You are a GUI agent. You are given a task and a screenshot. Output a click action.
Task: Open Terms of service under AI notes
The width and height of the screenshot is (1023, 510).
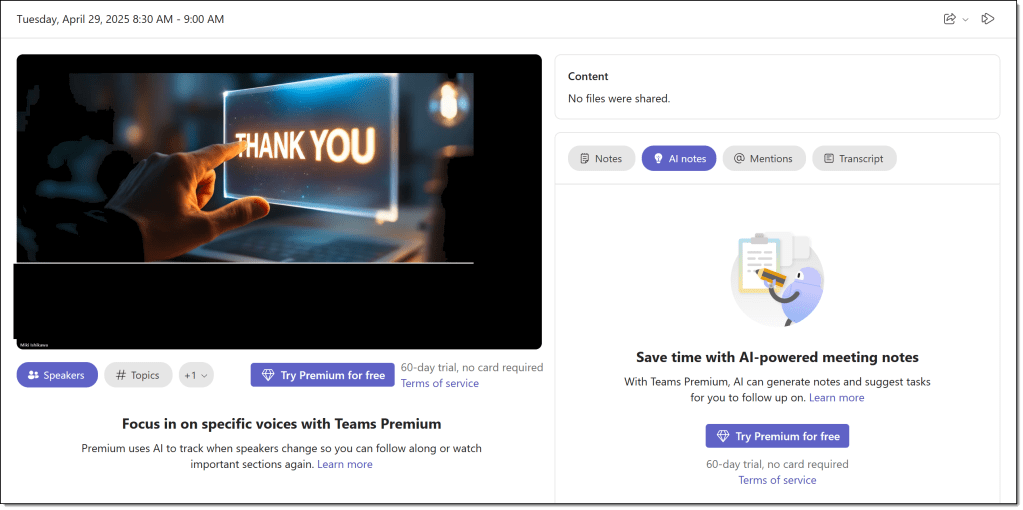tap(777, 480)
